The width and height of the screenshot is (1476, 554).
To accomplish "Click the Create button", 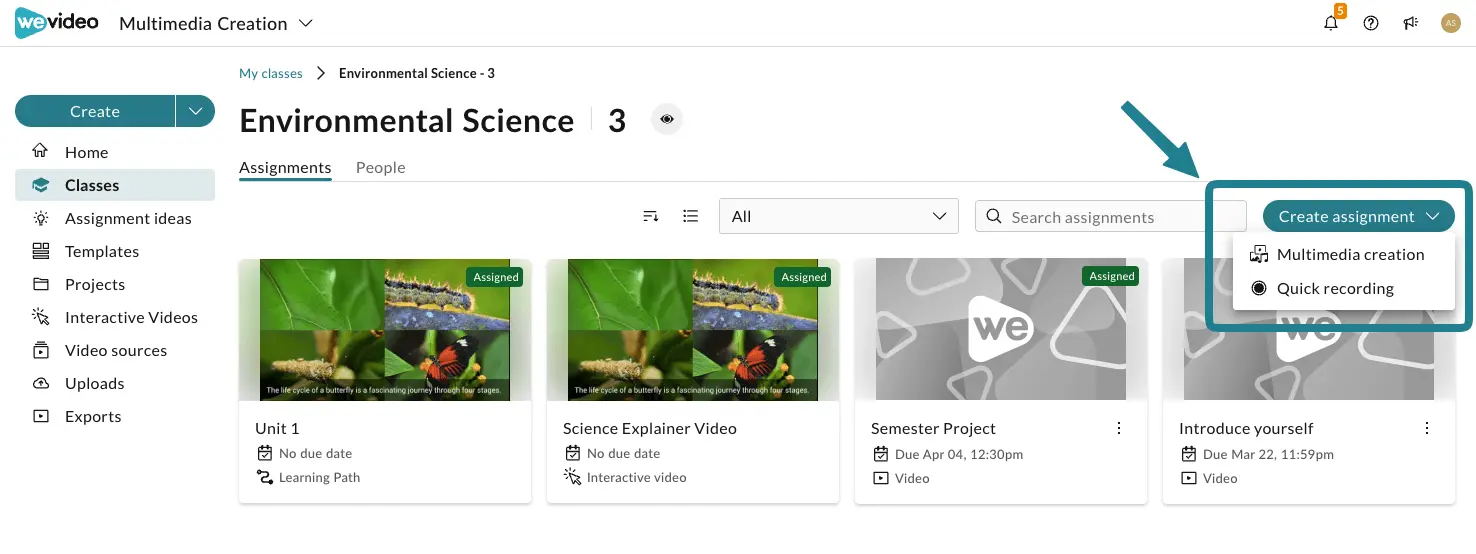I will click(x=95, y=111).
